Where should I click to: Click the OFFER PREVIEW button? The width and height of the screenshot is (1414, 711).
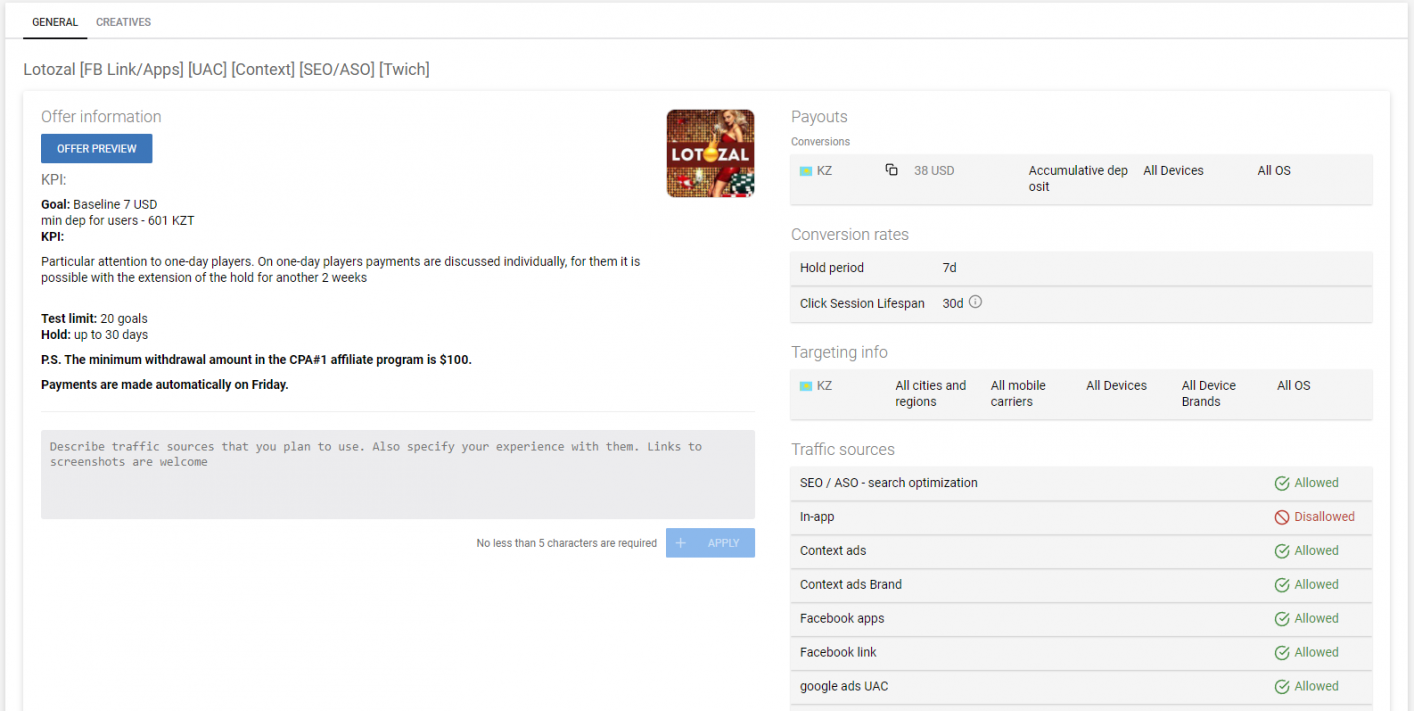tap(97, 149)
